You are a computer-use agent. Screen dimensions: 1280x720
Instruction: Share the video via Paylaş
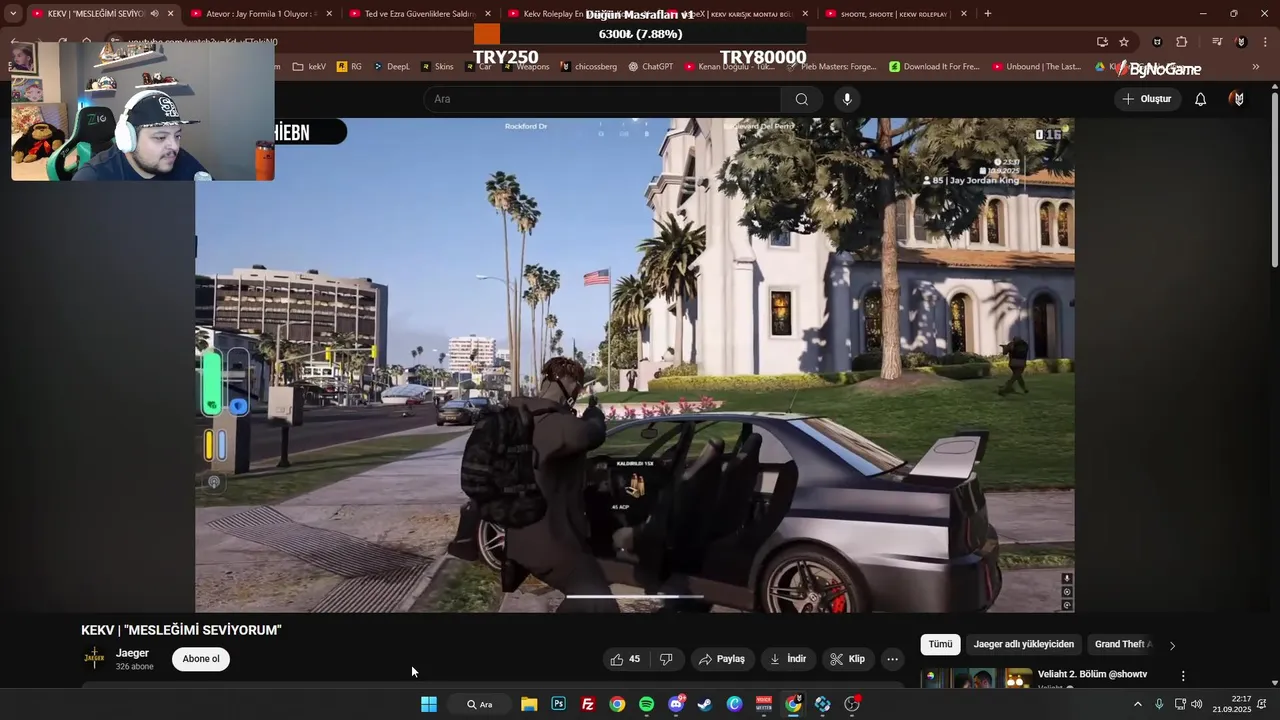(721, 659)
